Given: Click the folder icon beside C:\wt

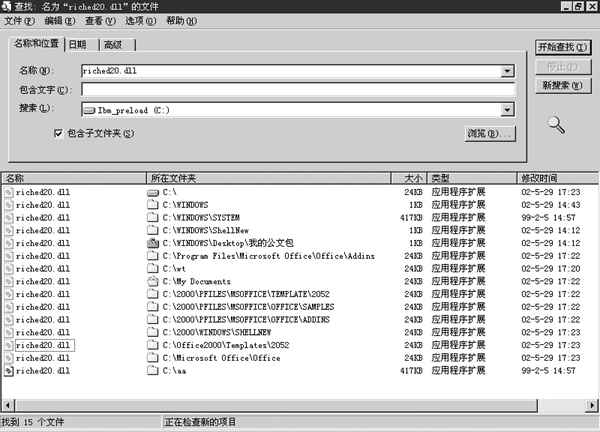Looking at the screenshot, I should (153, 269).
